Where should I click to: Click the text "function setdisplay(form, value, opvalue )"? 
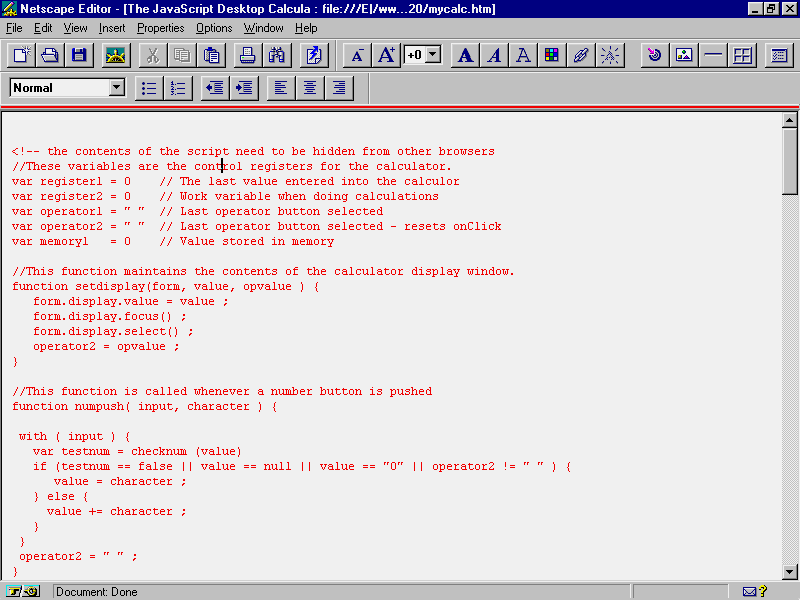pos(158,286)
